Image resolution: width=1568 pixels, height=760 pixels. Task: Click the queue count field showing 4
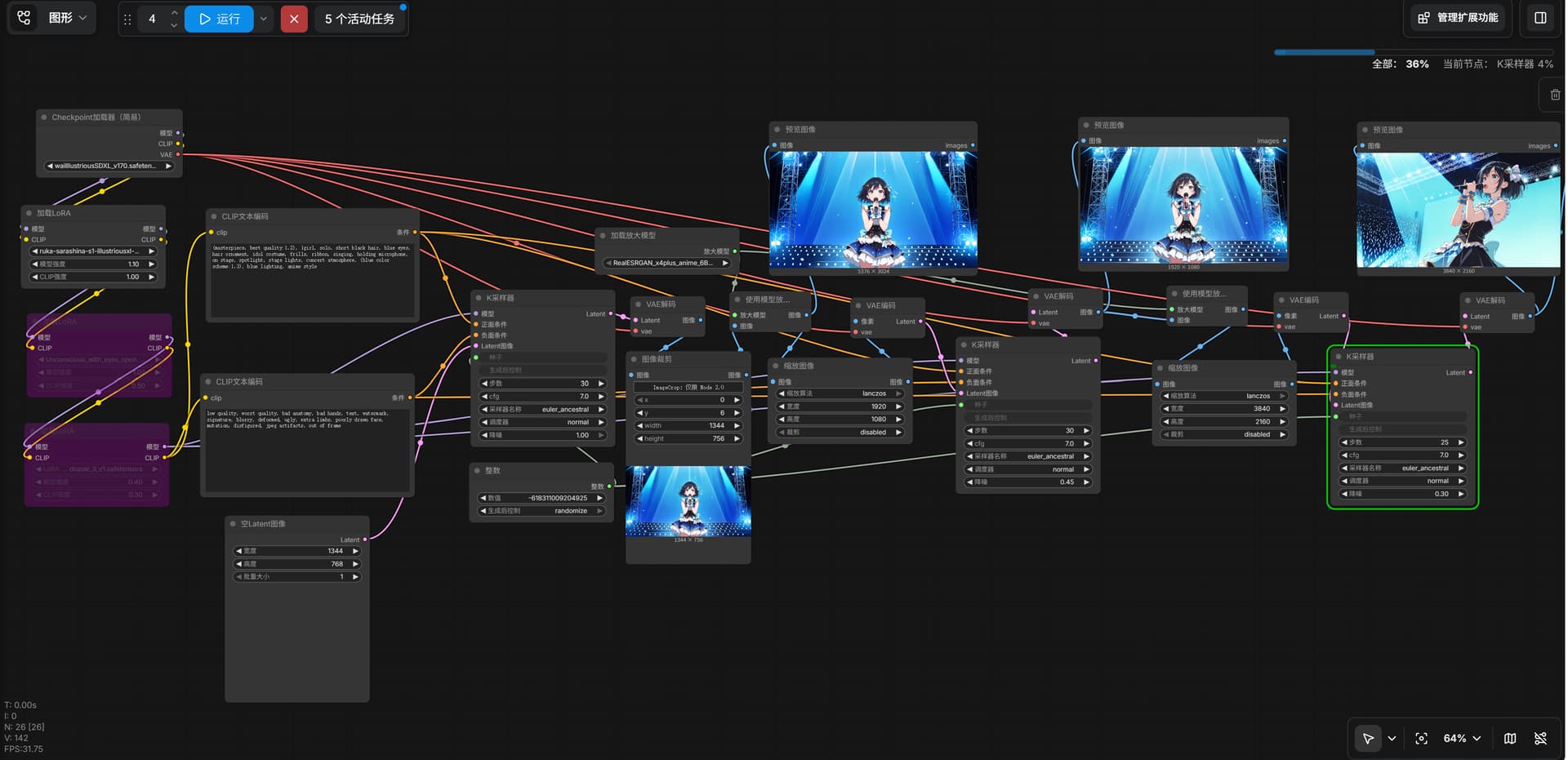tap(152, 19)
